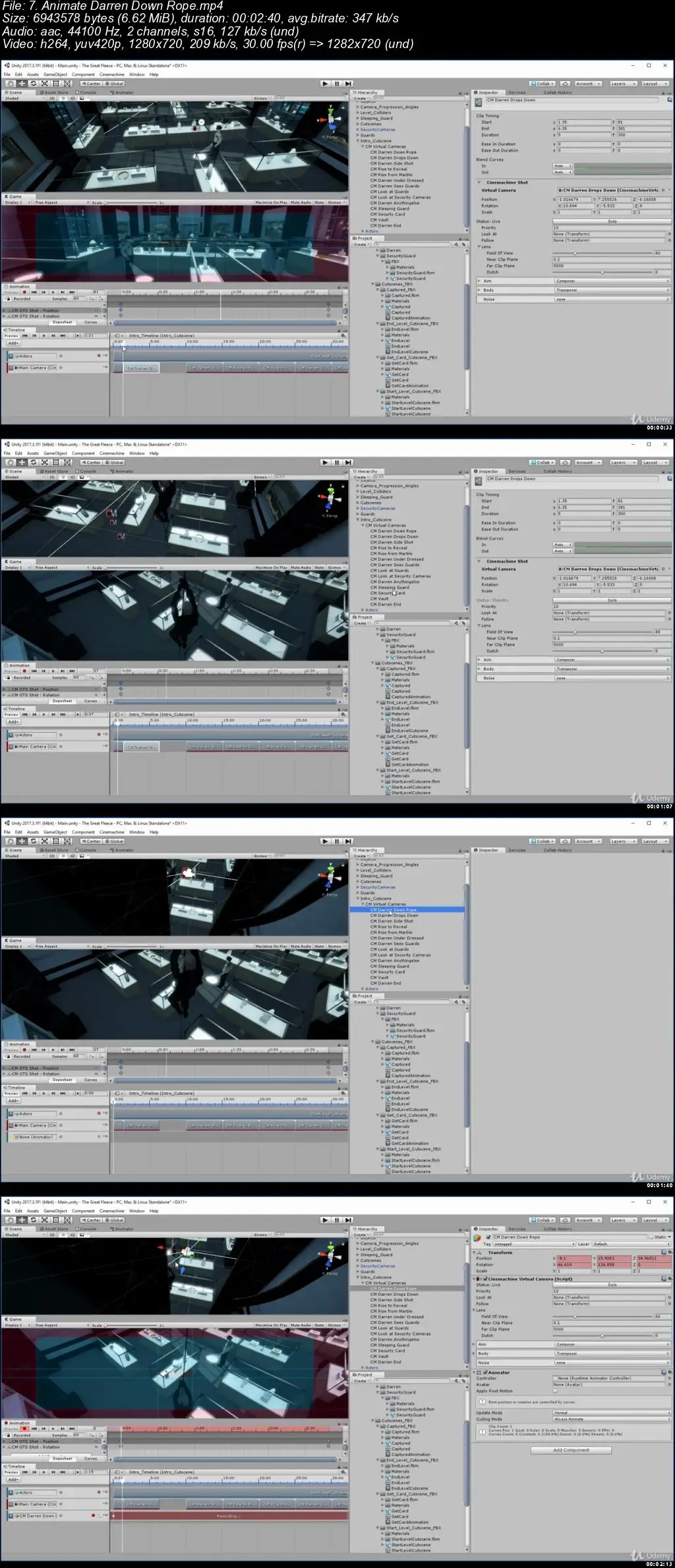Switch to the Console tab in the 00:00:33 frame
The height and width of the screenshot is (1568, 675).
click(x=88, y=92)
